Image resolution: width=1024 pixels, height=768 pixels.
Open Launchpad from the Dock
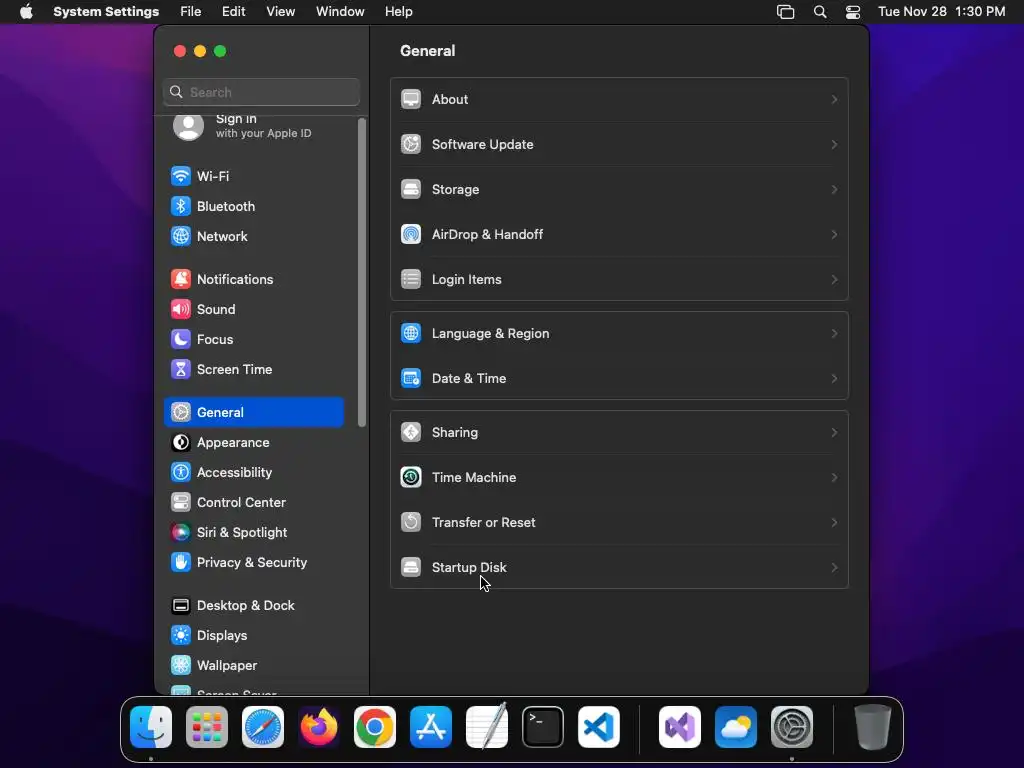(x=207, y=727)
